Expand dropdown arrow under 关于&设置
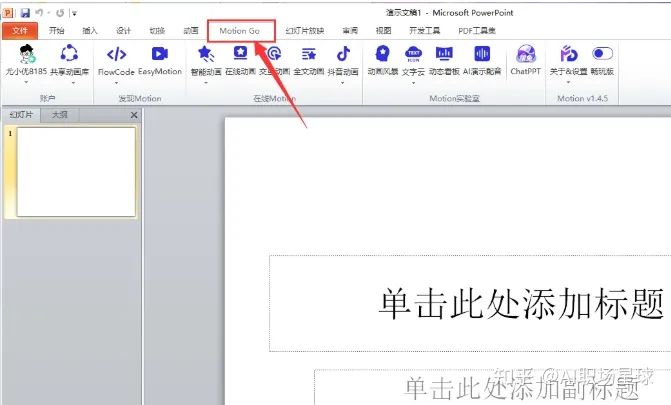 pyautogui.click(x=568, y=82)
